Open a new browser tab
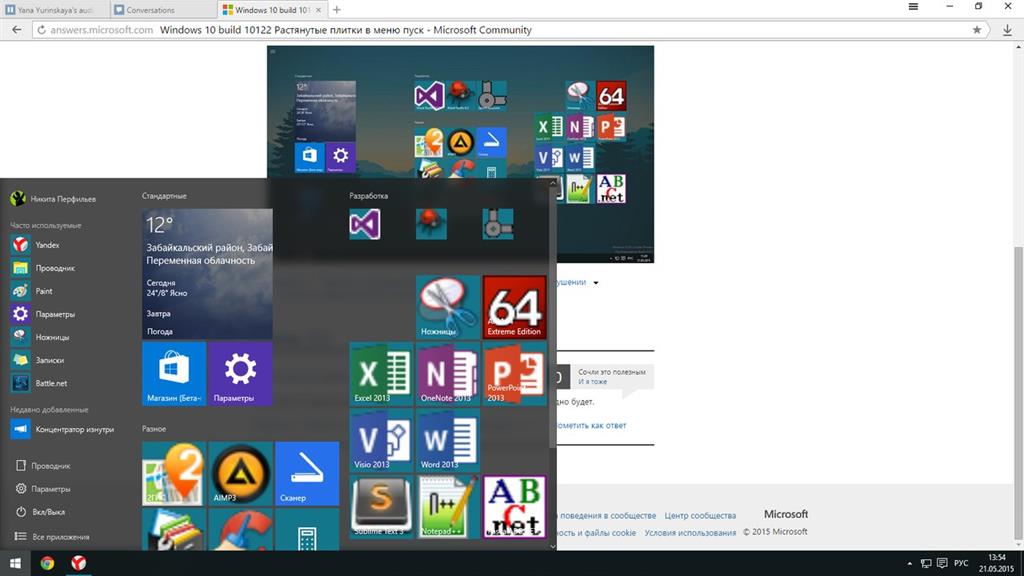The image size is (1024, 576). pyautogui.click(x=336, y=10)
